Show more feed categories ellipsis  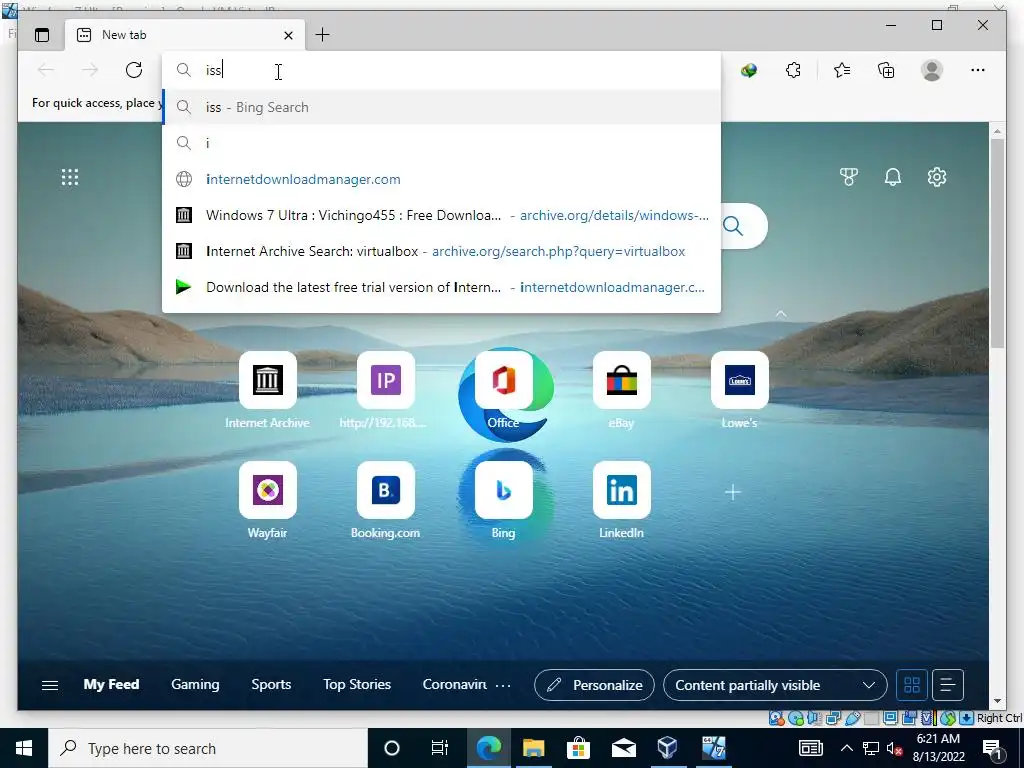tap(503, 686)
